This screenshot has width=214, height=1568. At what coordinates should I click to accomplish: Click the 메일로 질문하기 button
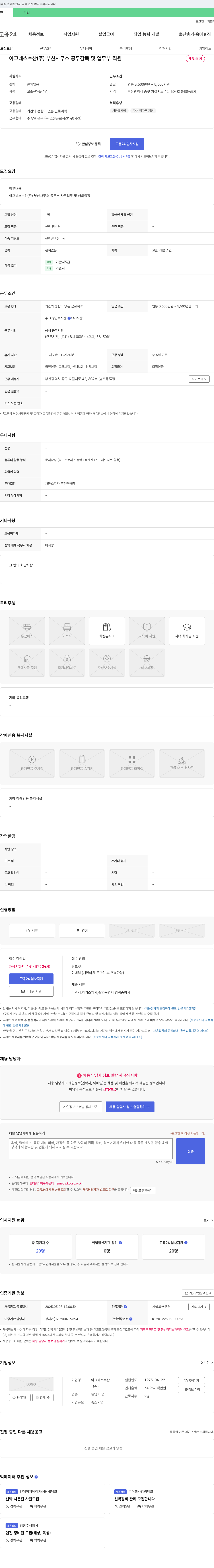click(x=143, y=1190)
